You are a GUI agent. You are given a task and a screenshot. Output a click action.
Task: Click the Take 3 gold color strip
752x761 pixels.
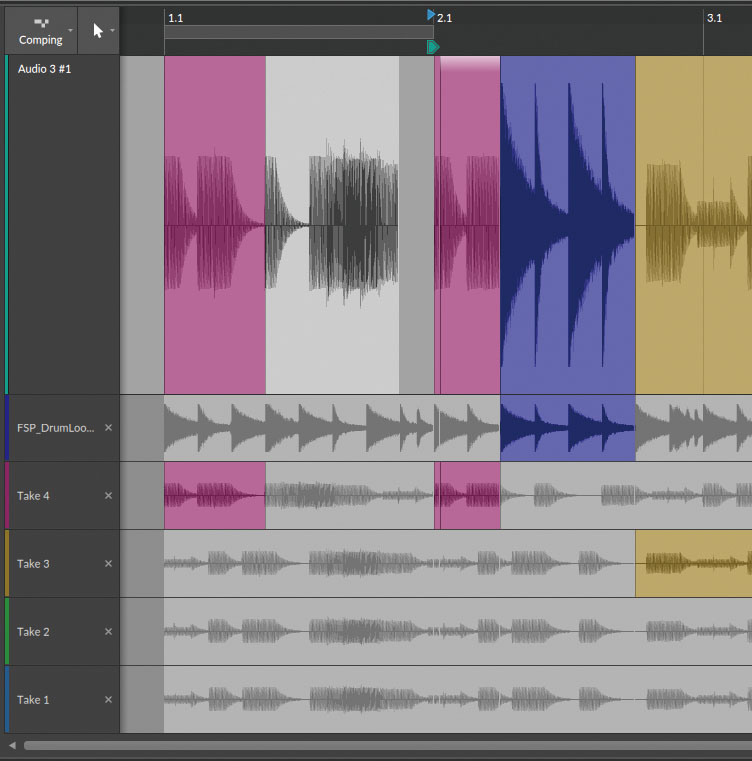pos(7,563)
